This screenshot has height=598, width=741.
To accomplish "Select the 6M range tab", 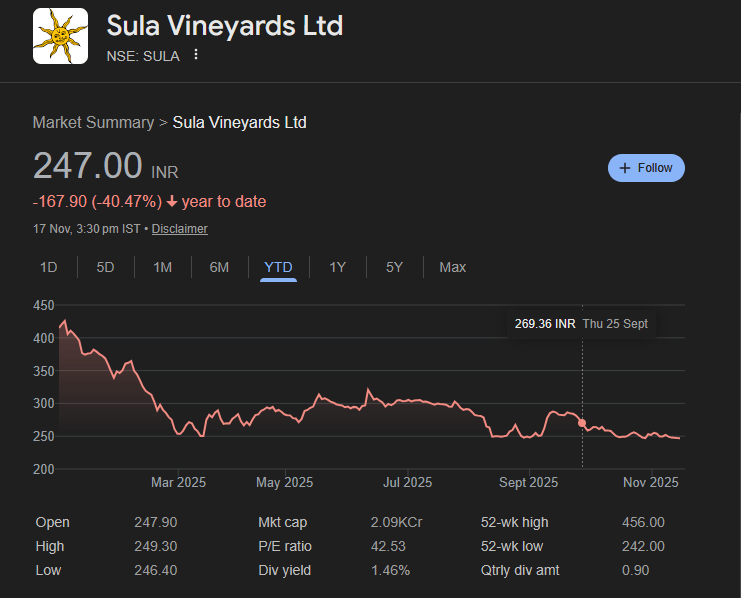I will (219, 267).
